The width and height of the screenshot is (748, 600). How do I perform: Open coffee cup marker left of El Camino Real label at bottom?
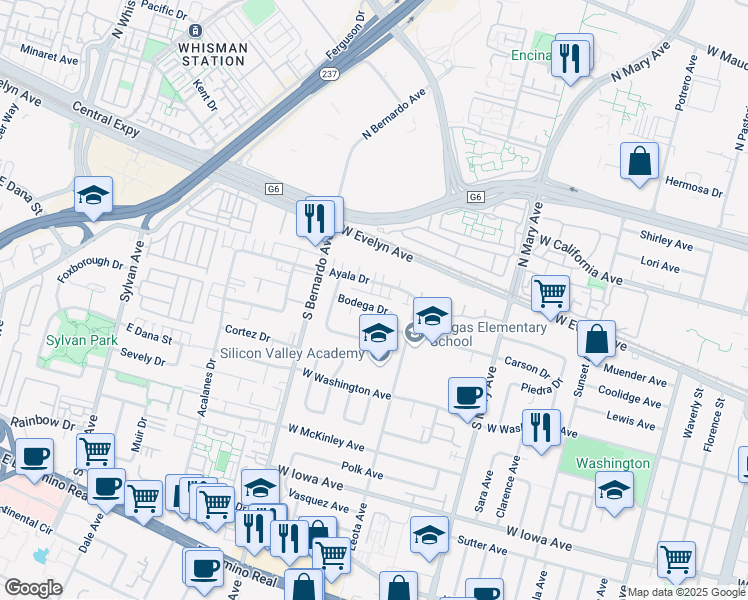[204, 569]
